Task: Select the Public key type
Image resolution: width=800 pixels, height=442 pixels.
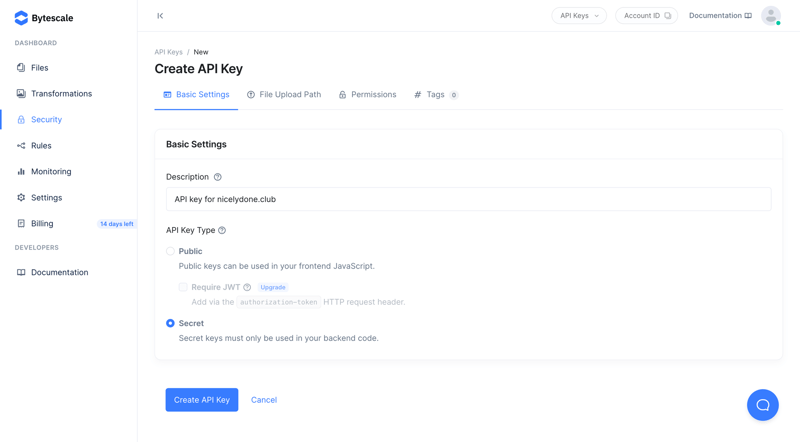Action: 170,251
